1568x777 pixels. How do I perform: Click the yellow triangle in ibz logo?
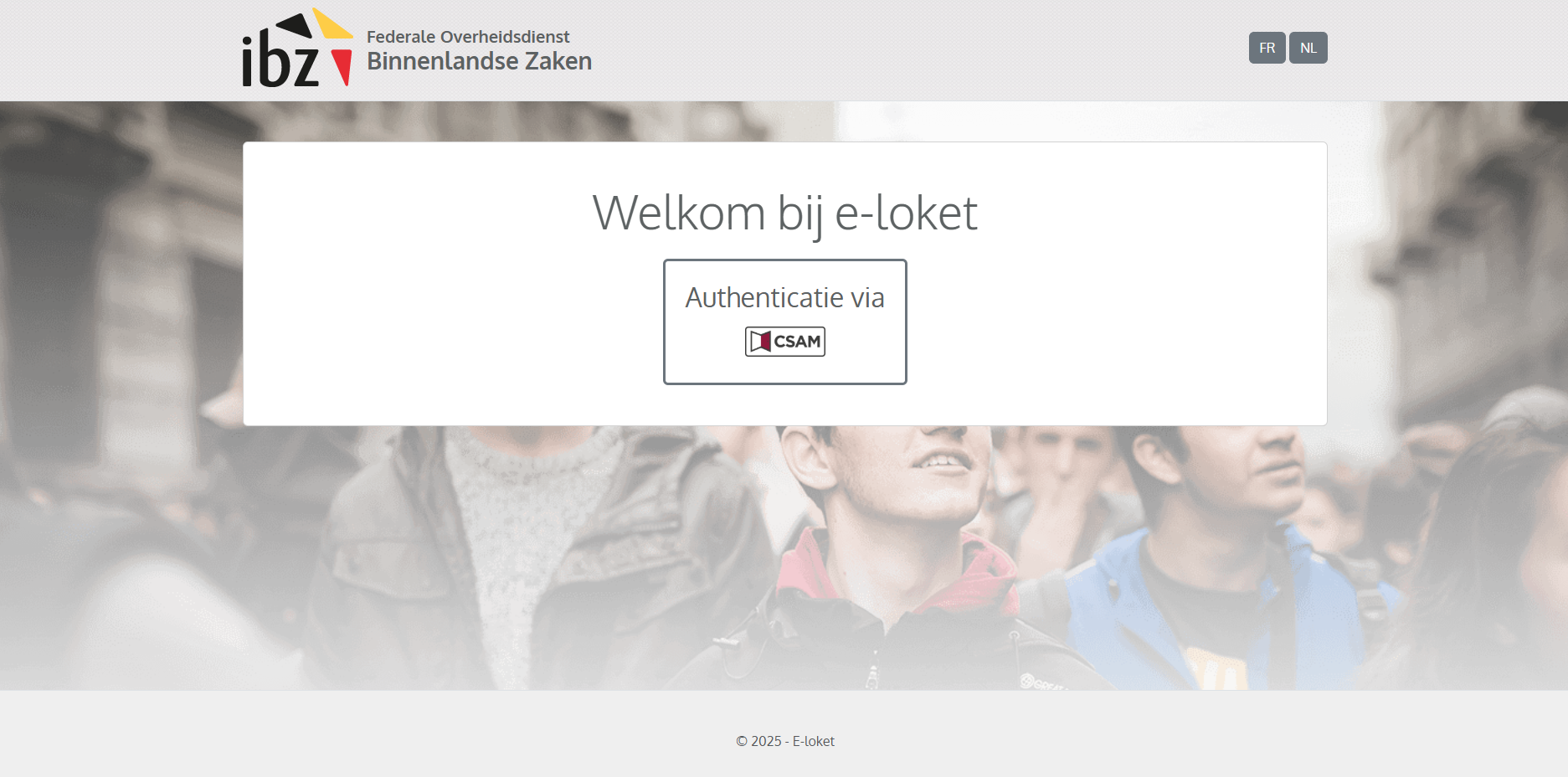click(x=331, y=25)
